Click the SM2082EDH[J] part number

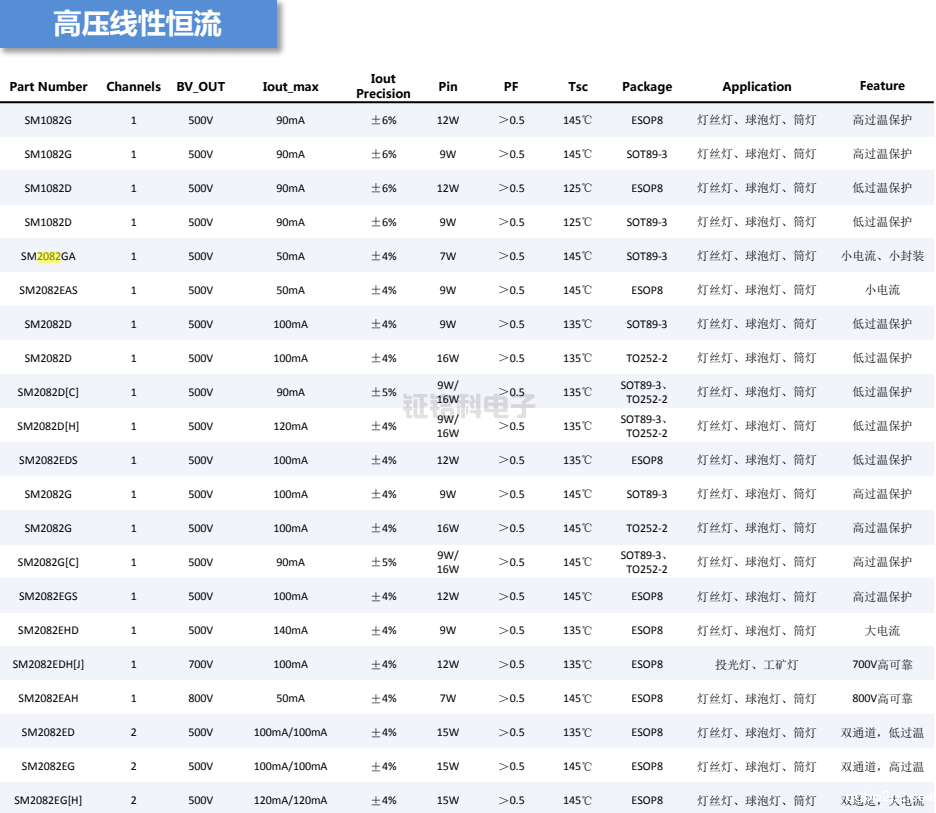[48, 664]
